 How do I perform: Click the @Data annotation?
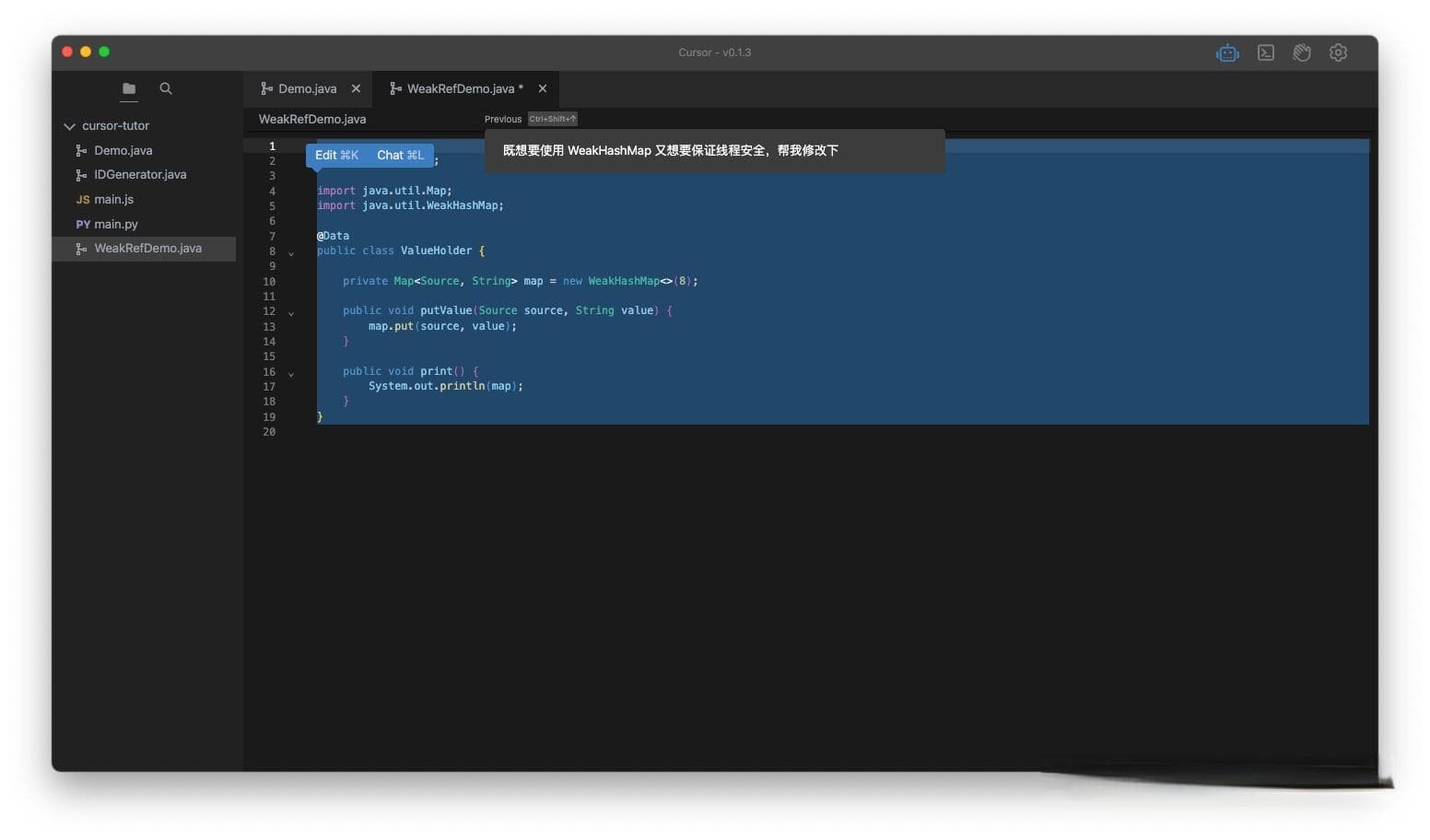coord(333,236)
